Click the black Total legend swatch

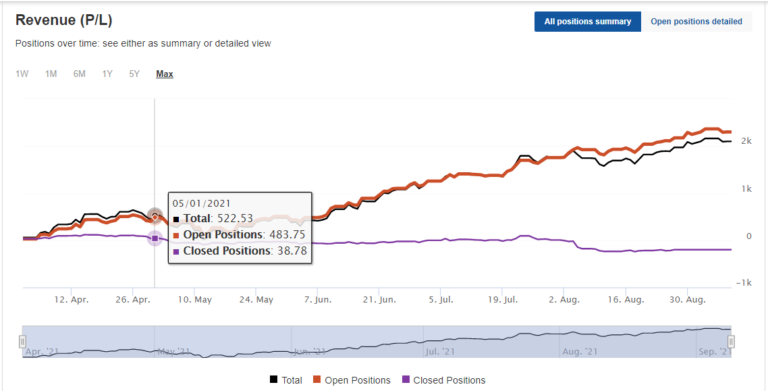tap(273, 380)
